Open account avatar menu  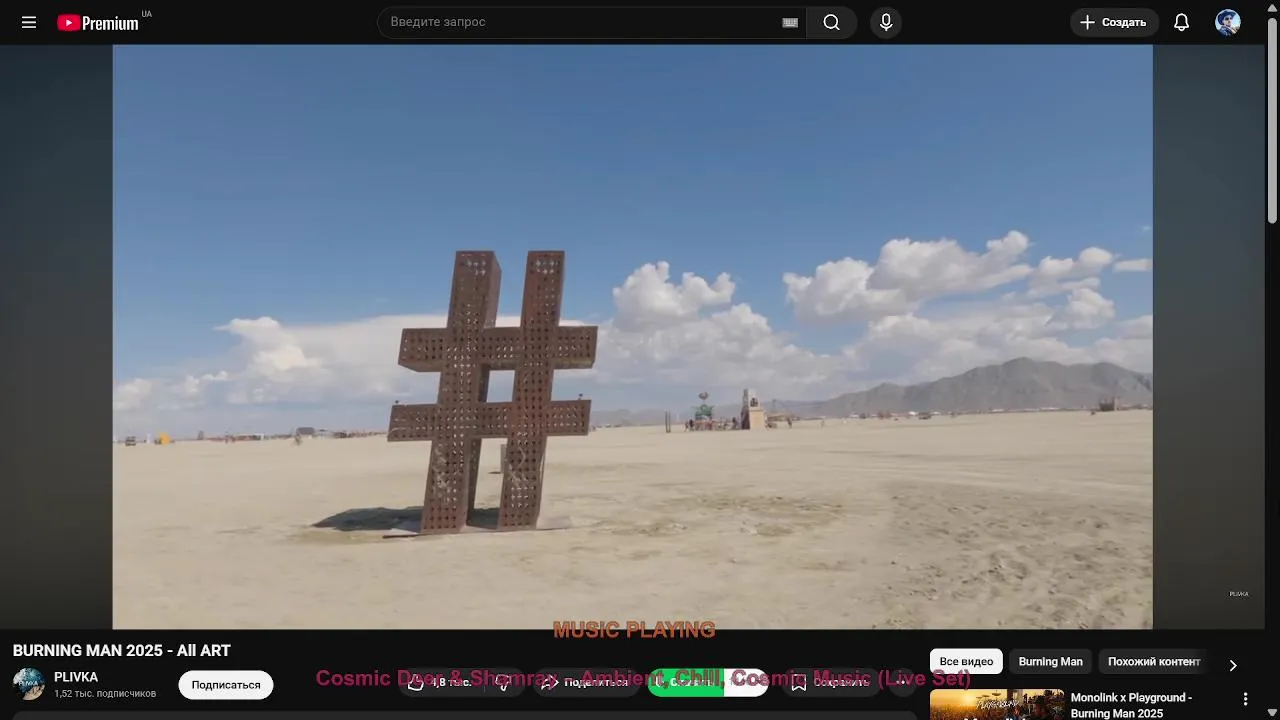1228,22
